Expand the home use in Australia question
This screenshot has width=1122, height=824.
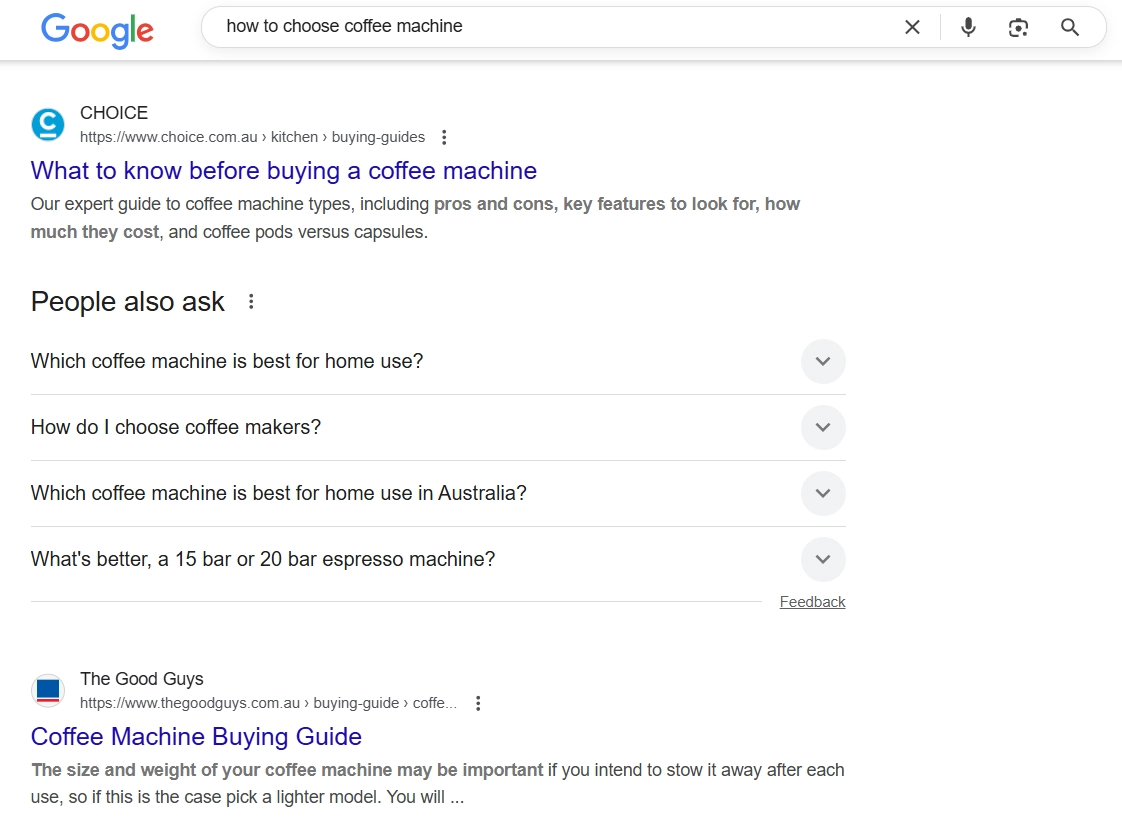point(822,493)
